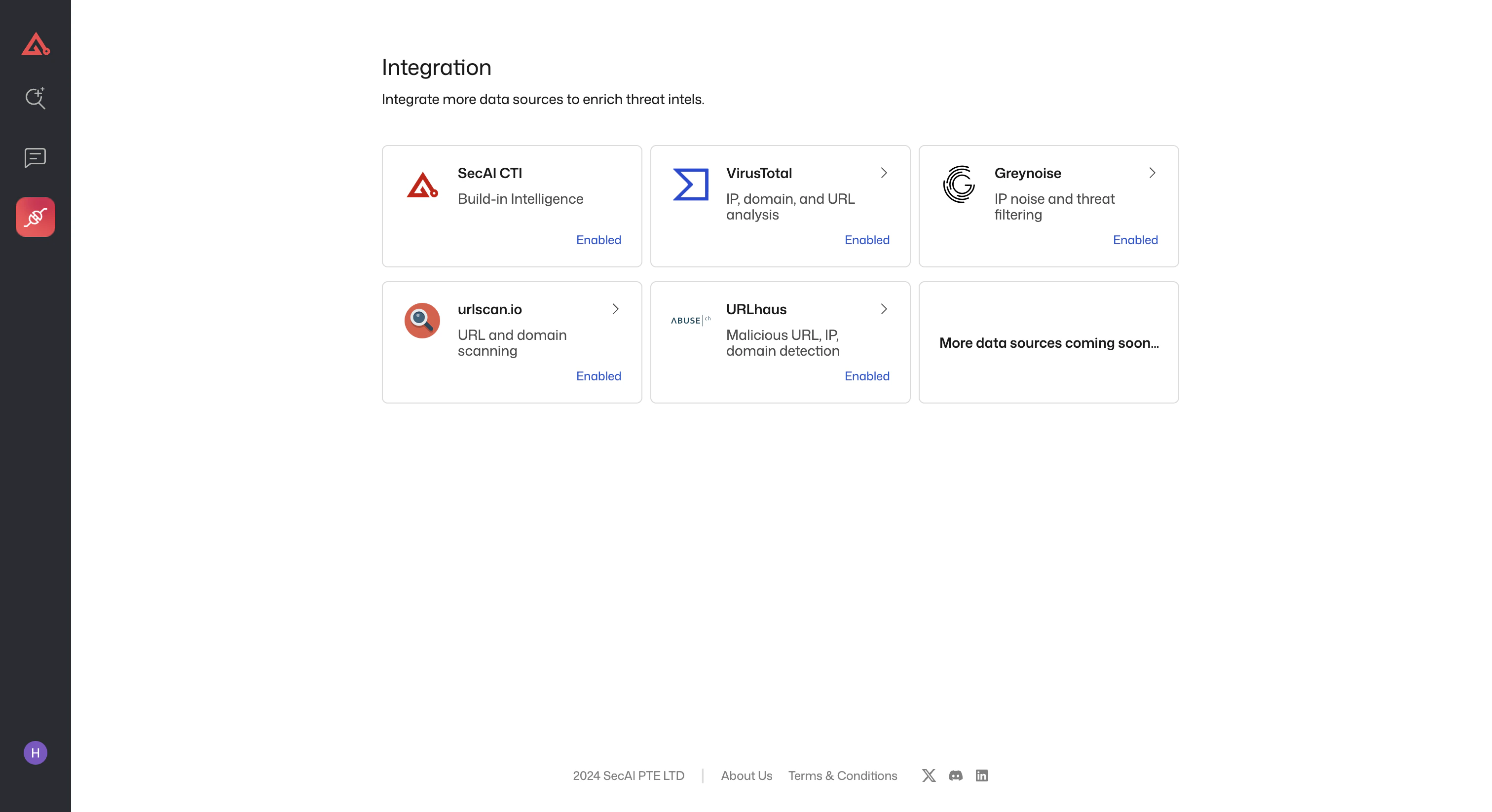The image size is (1492, 812).
Task: Open the LinkedIn footer icon
Action: pos(981,775)
